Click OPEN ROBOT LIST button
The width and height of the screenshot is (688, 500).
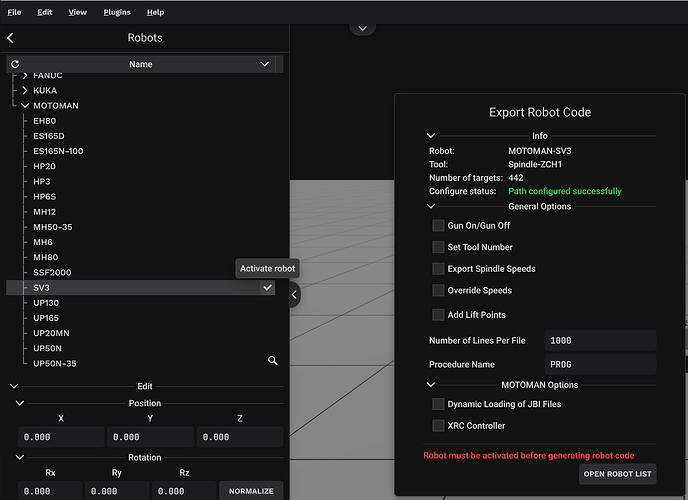coord(617,474)
